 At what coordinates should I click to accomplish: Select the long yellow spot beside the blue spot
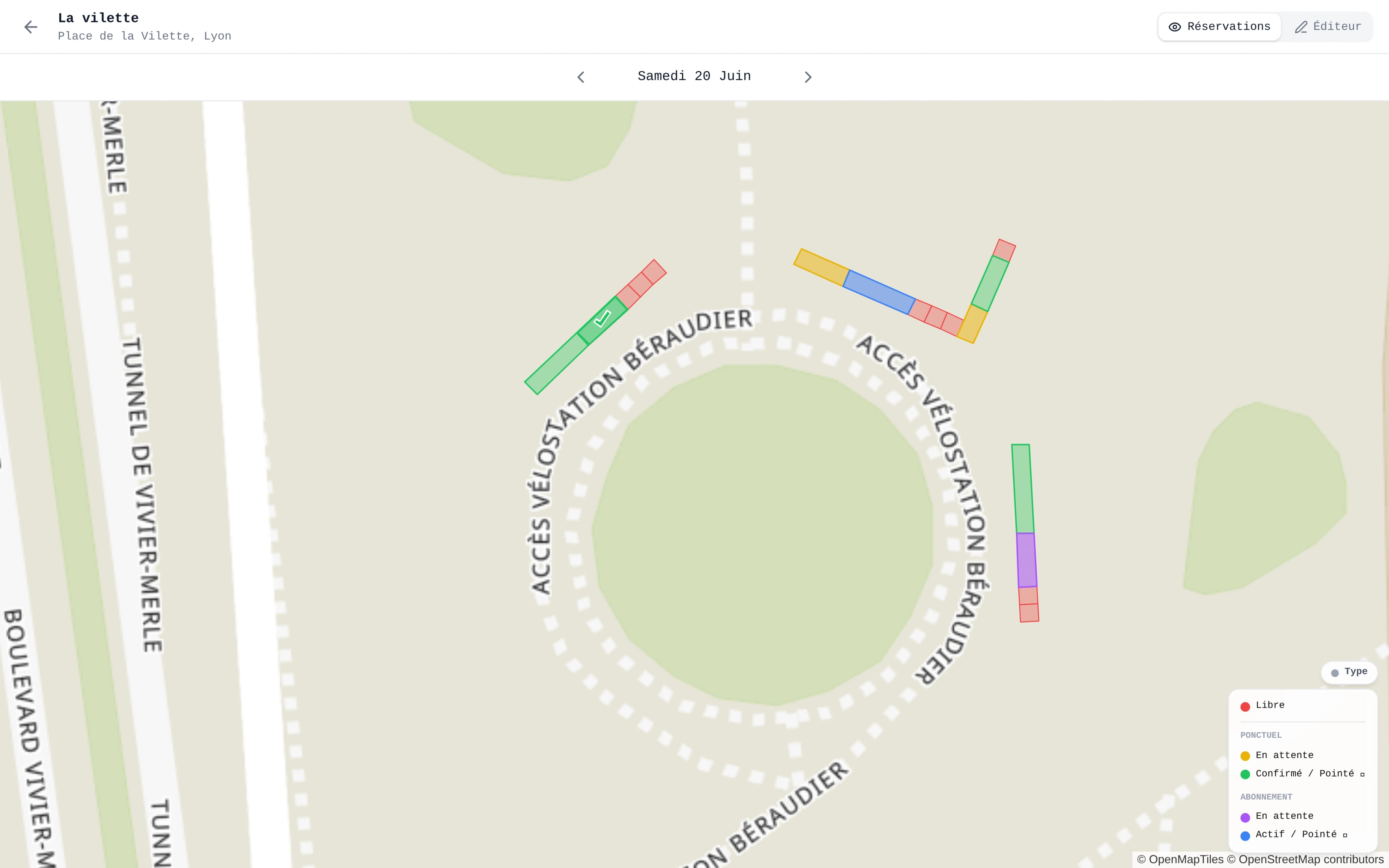point(821,268)
